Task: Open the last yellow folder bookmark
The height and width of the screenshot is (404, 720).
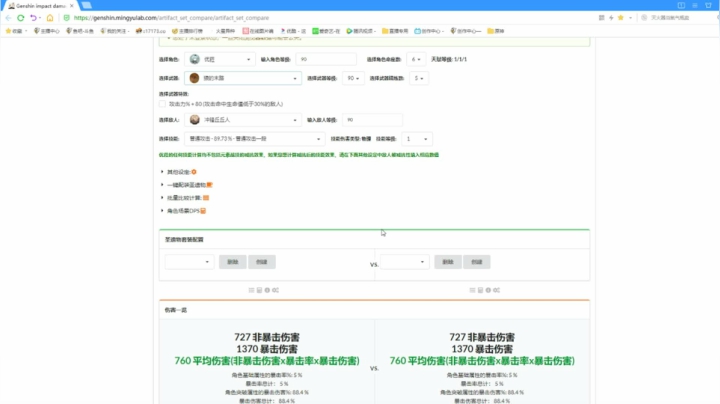Action: [496, 31]
